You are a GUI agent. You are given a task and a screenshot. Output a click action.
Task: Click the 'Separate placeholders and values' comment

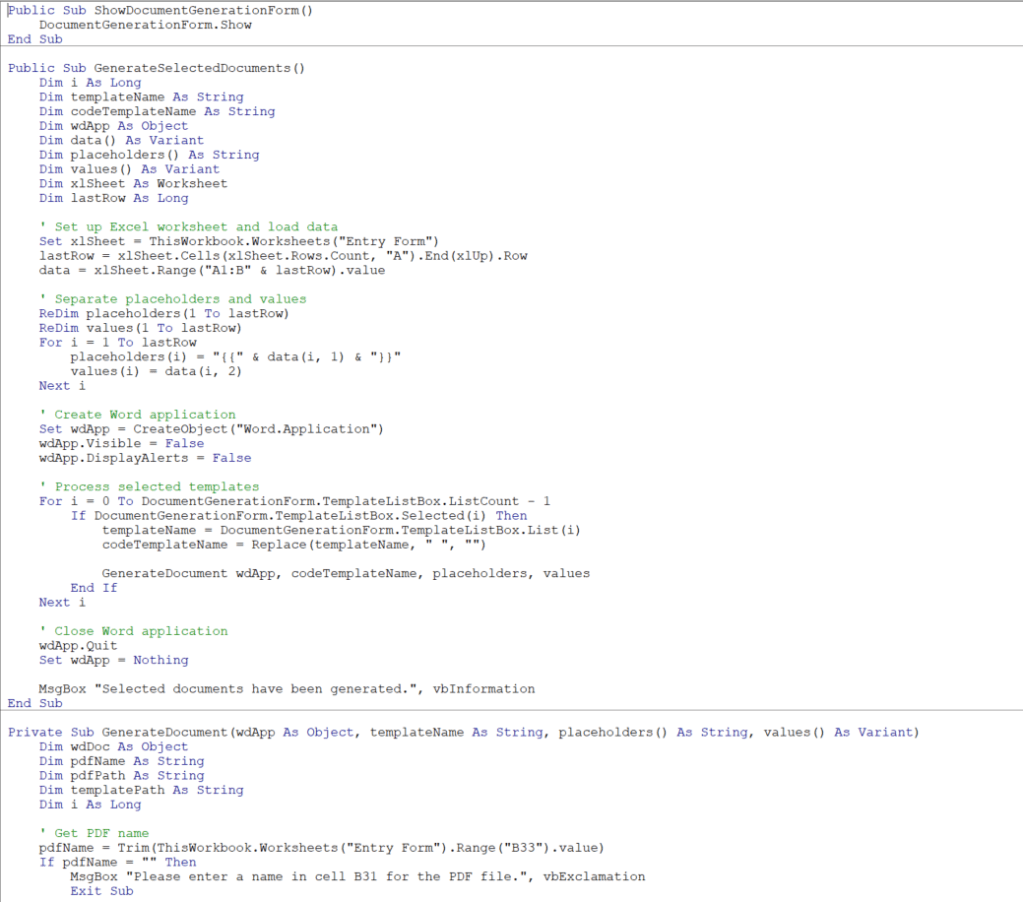pyautogui.click(x=180, y=299)
